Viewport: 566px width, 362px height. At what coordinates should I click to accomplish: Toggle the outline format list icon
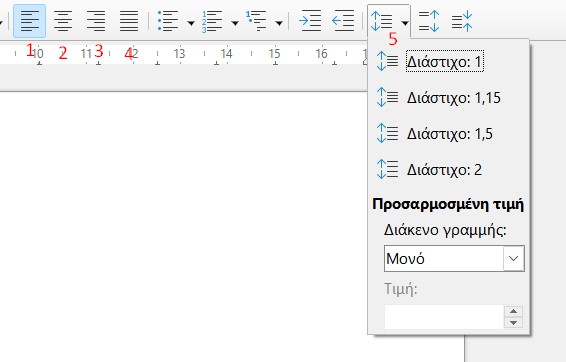click(256, 21)
